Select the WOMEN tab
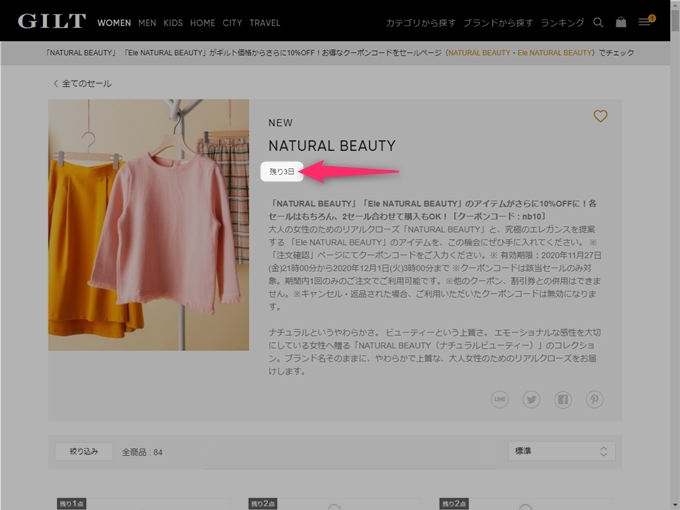Screen dimensions: 680x510 114,23
